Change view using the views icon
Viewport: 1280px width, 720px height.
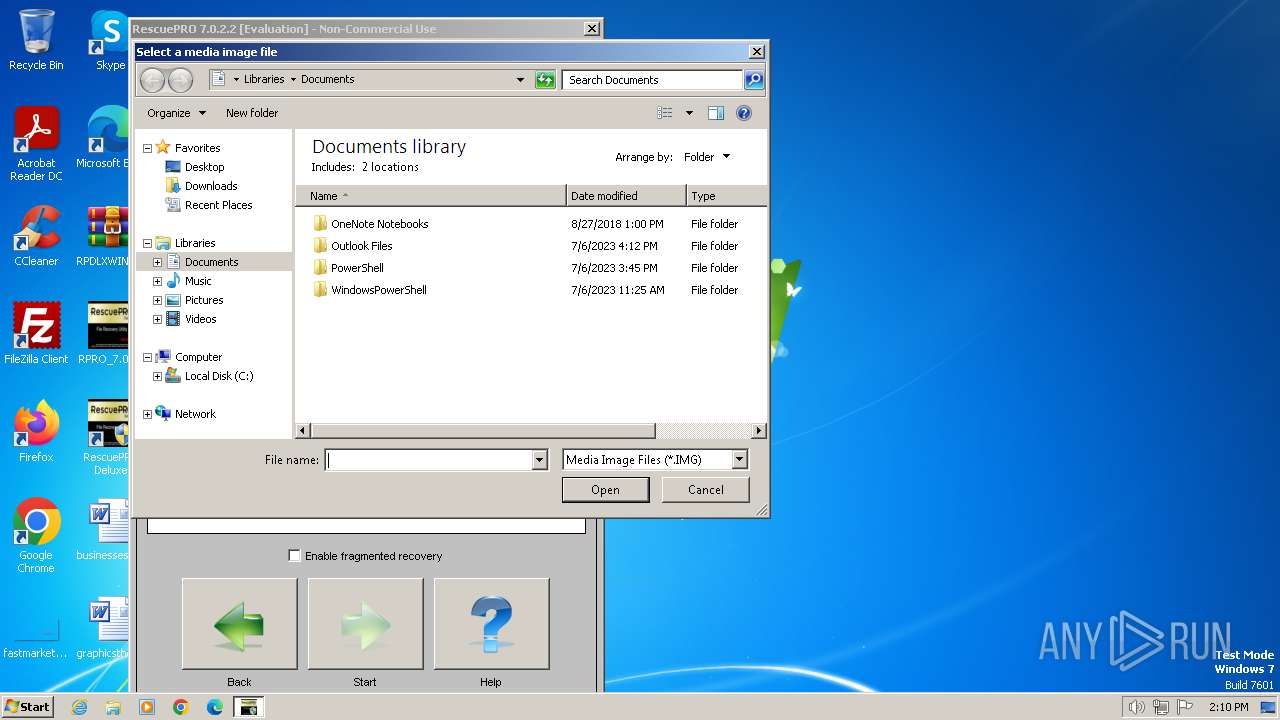click(665, 113)
